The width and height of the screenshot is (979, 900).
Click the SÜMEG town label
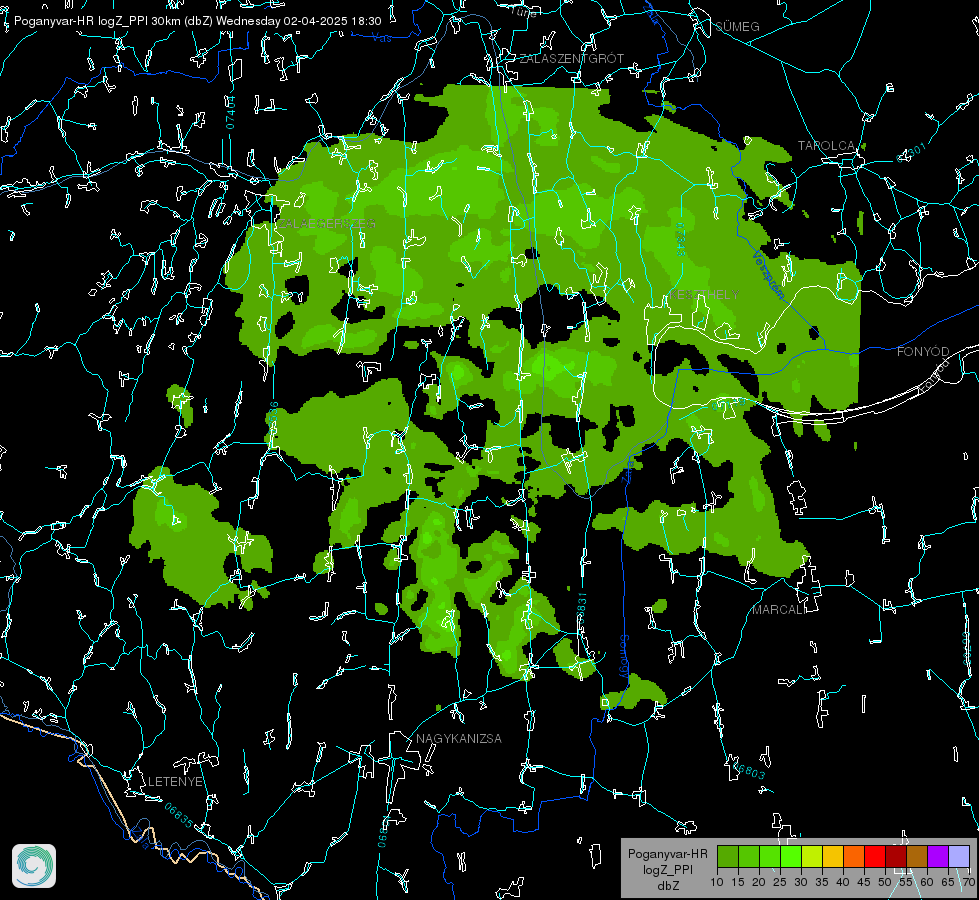point(737,26)
